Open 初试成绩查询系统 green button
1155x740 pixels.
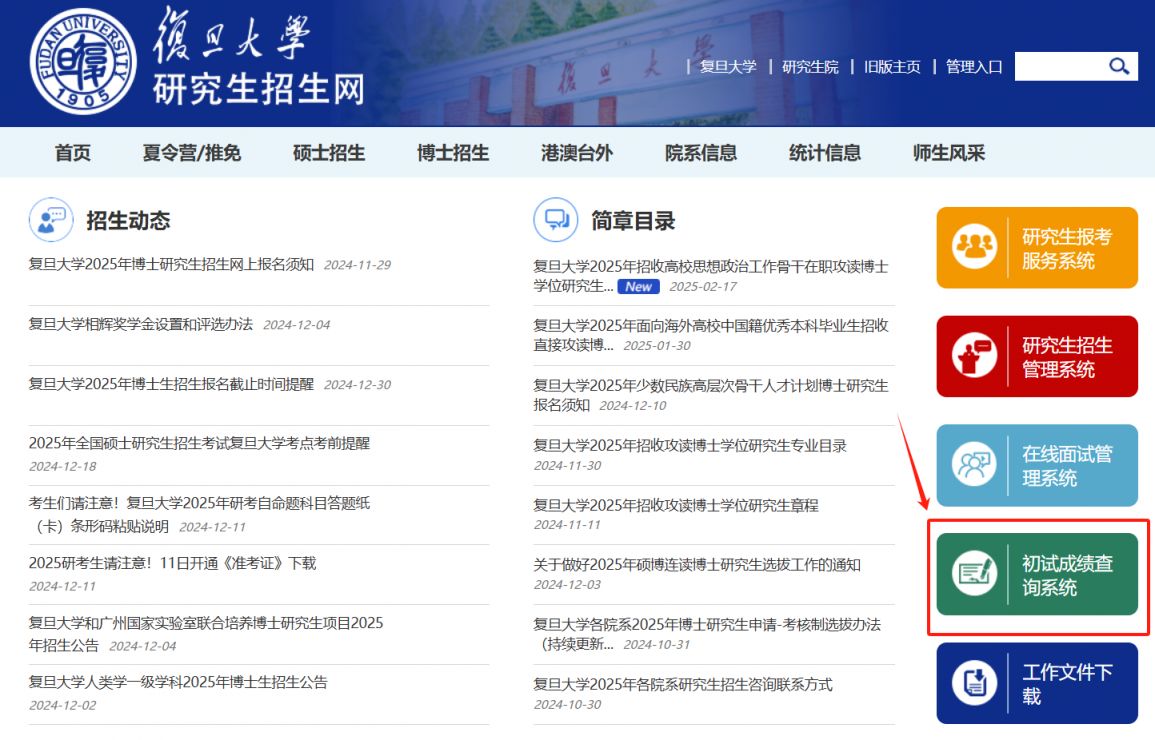pyautogui.click(x=1037, y=574)
